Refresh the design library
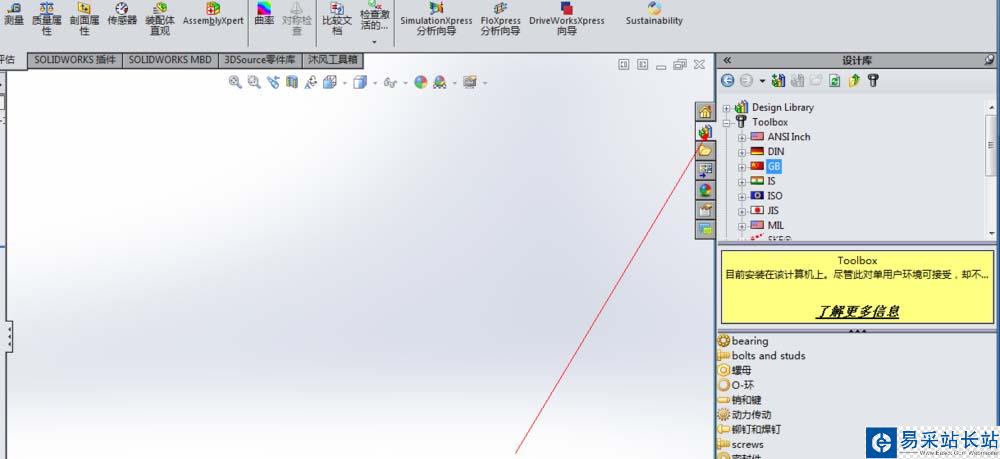The height and width of the screenshot is (459, 1000). [834, 81]
